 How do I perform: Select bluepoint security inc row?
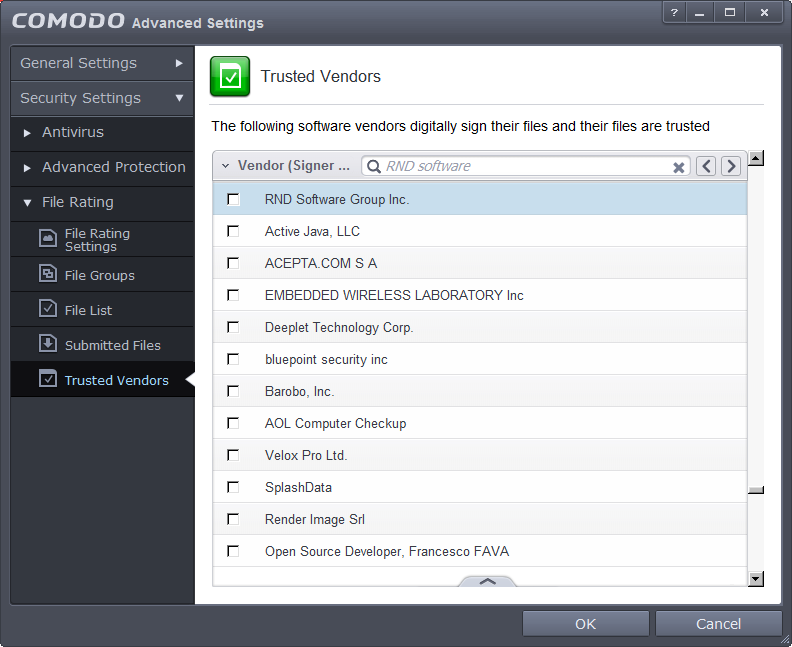(x=480, y=359)
